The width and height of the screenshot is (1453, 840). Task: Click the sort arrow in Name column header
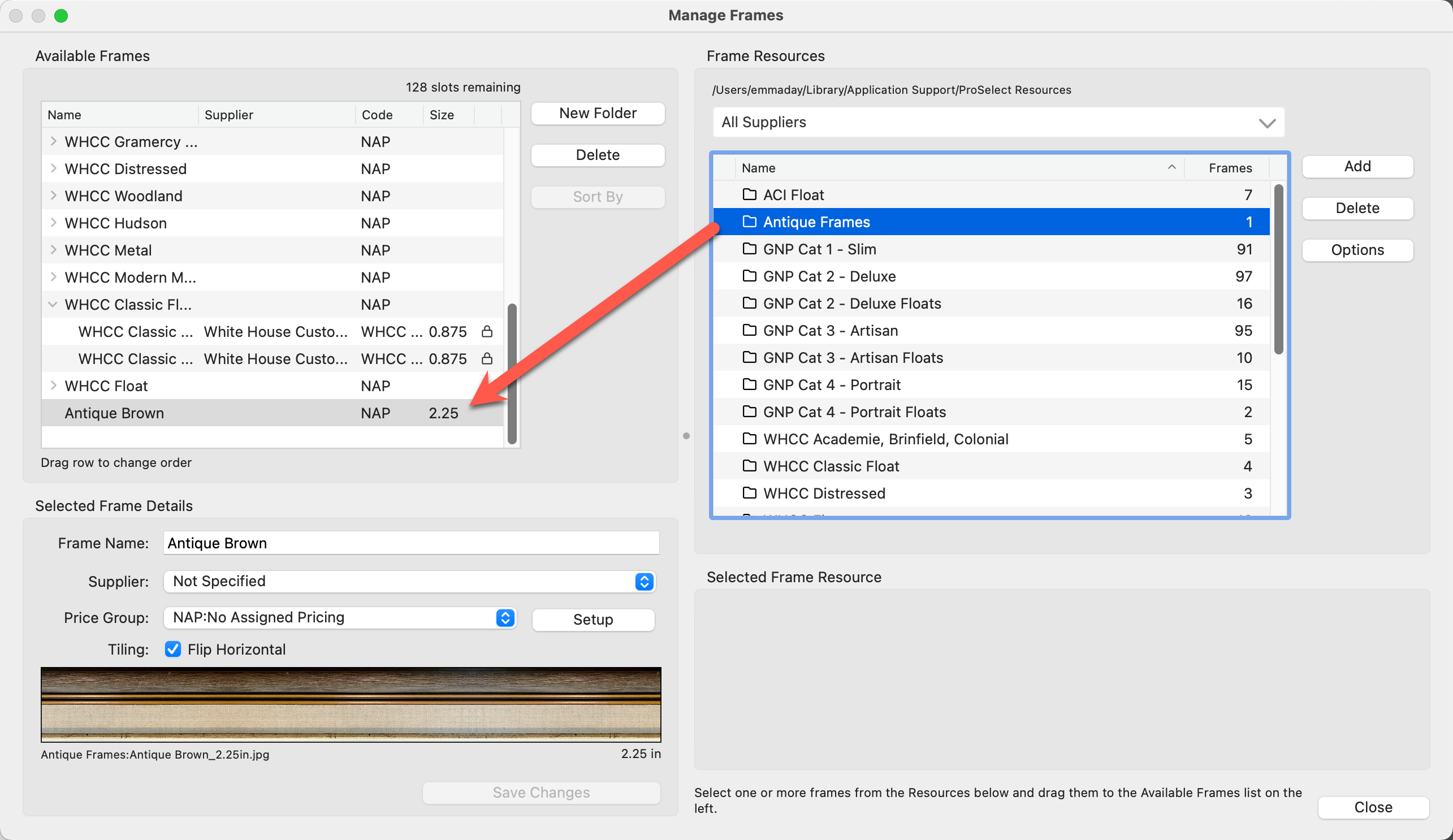point(1171,167)
